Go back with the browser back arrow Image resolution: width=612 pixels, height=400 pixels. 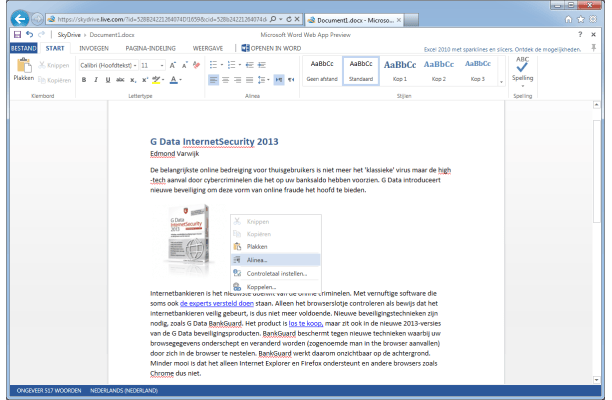[20, 19]
